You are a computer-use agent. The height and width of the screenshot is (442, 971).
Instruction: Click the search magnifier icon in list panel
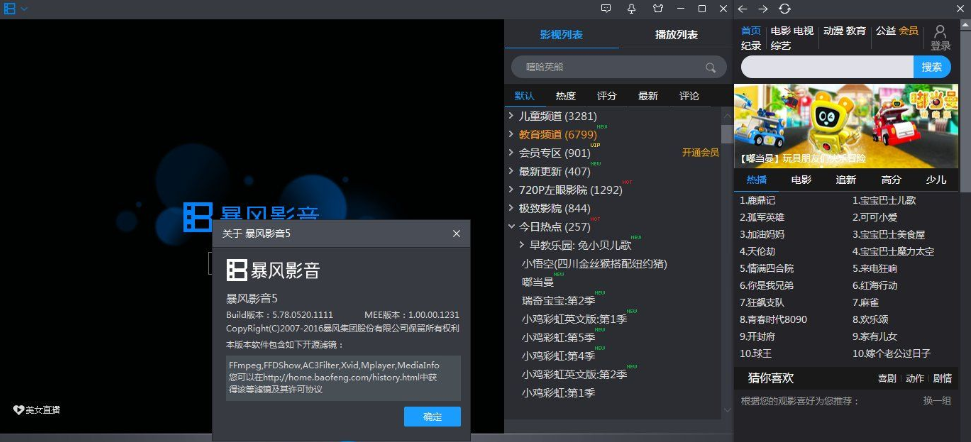710,67
